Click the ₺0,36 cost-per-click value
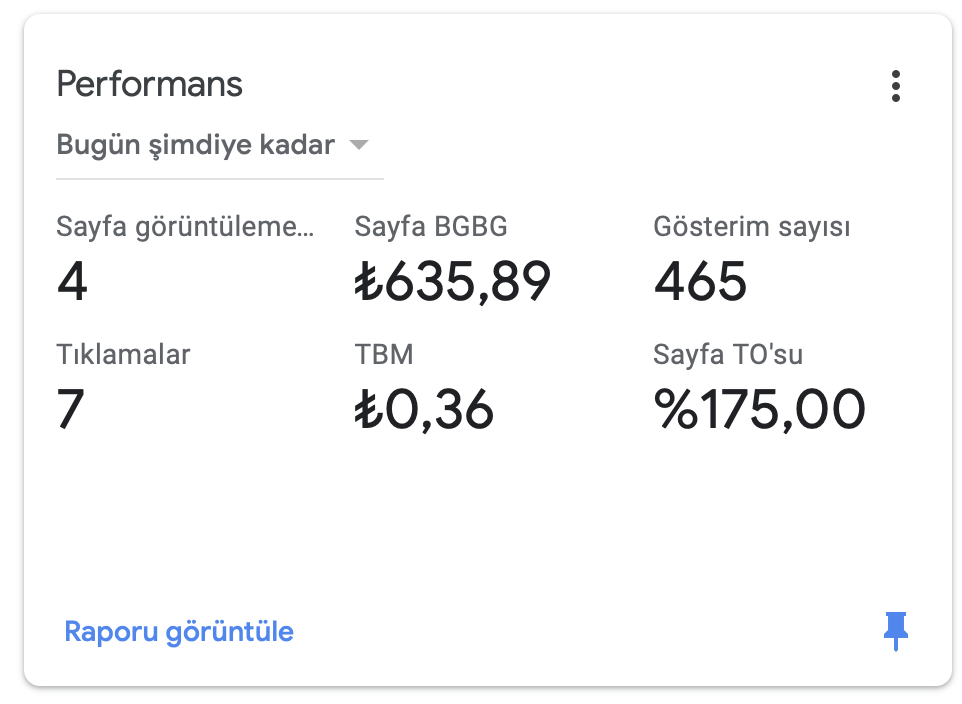The height and width of the screenshot is (704, 962). tap(424, 409)
